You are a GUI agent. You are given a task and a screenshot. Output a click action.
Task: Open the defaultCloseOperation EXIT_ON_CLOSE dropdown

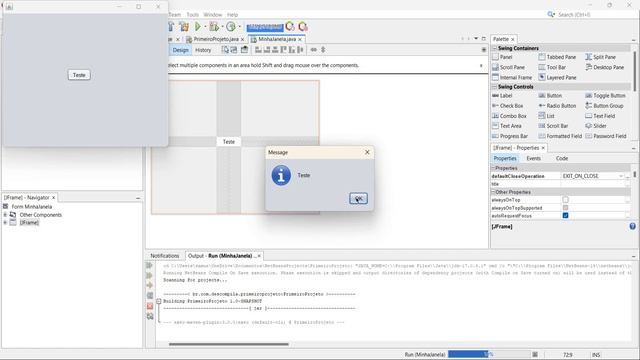tap(621, 176)
